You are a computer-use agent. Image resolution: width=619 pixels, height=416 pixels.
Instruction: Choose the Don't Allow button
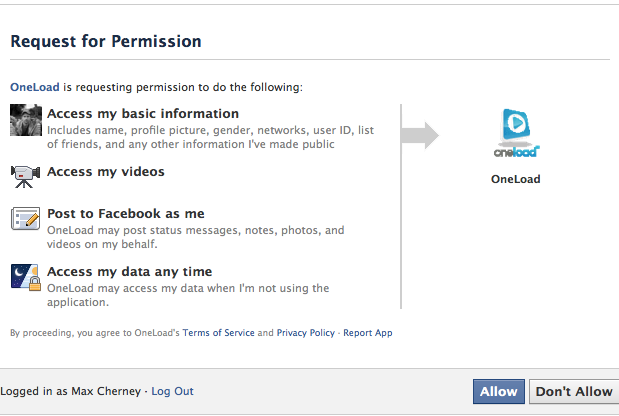[574, 392]
